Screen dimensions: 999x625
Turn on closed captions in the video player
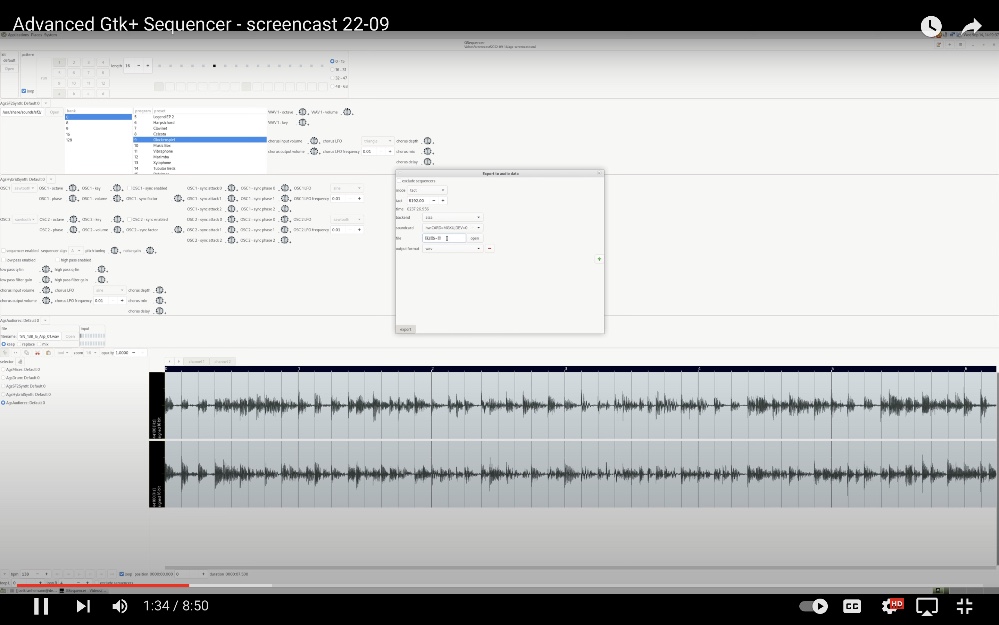(851, 606)
